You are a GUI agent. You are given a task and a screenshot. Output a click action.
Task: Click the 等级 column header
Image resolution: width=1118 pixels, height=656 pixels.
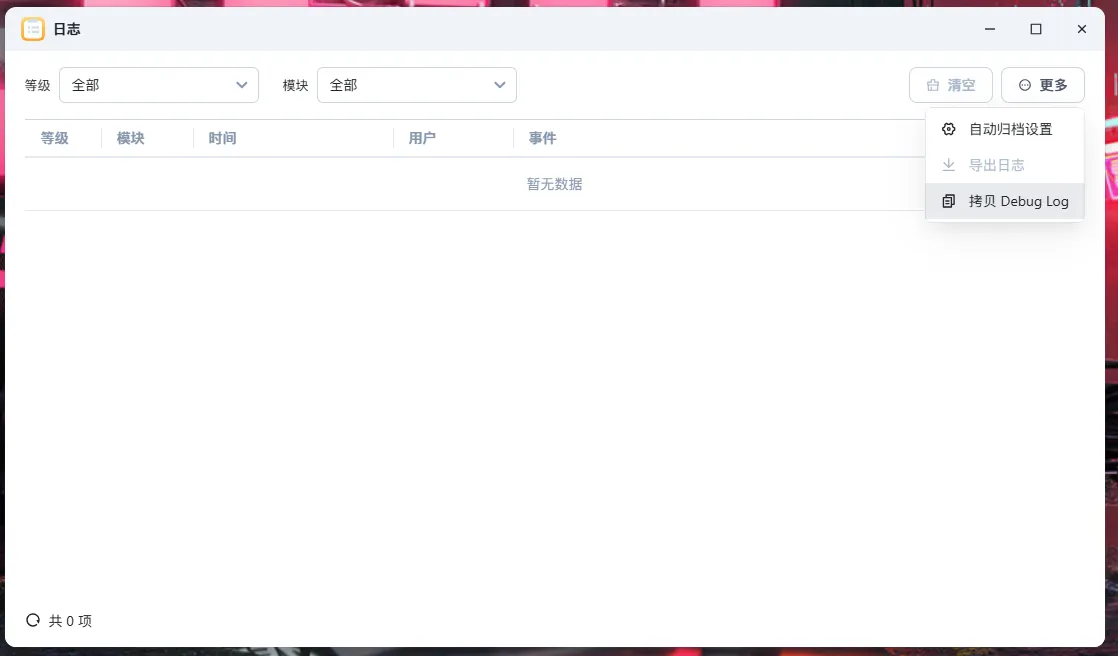point(55,138)
